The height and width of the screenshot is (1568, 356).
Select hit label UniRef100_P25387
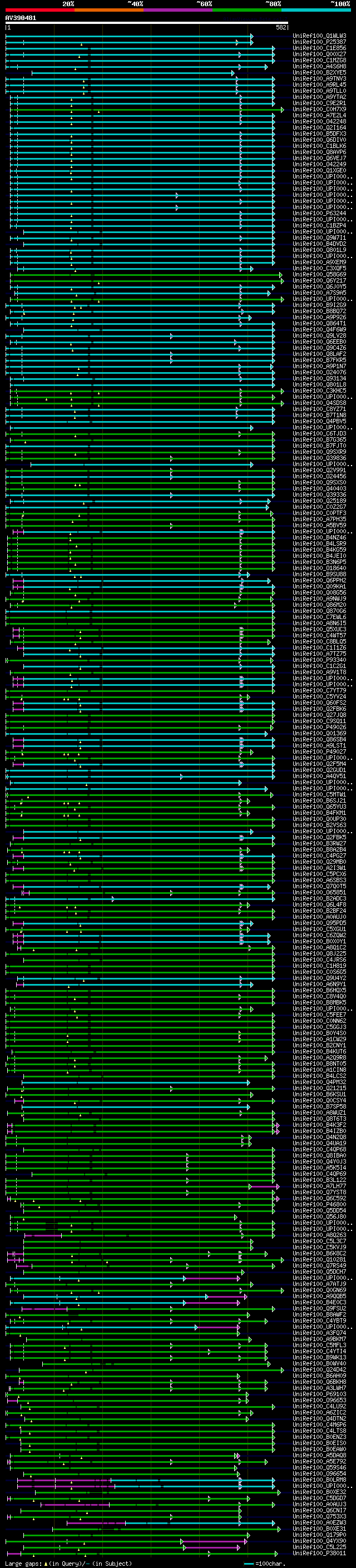coord(319,42)
